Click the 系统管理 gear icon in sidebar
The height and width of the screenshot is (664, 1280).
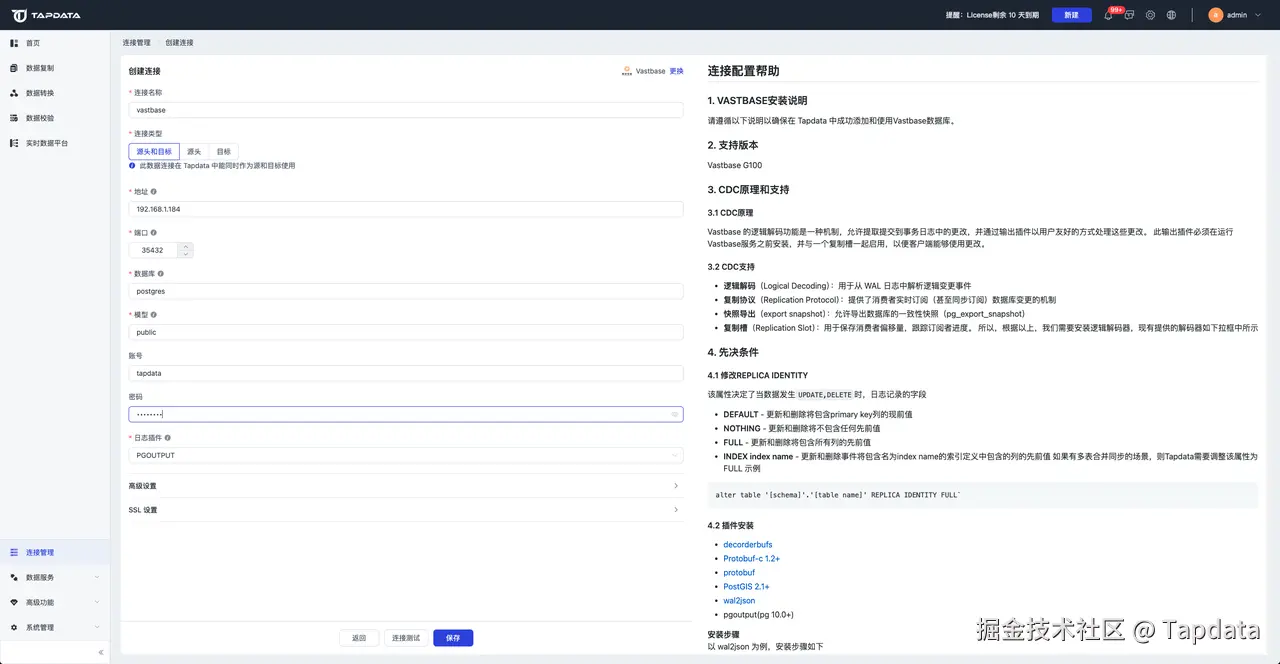click(14, 627)
